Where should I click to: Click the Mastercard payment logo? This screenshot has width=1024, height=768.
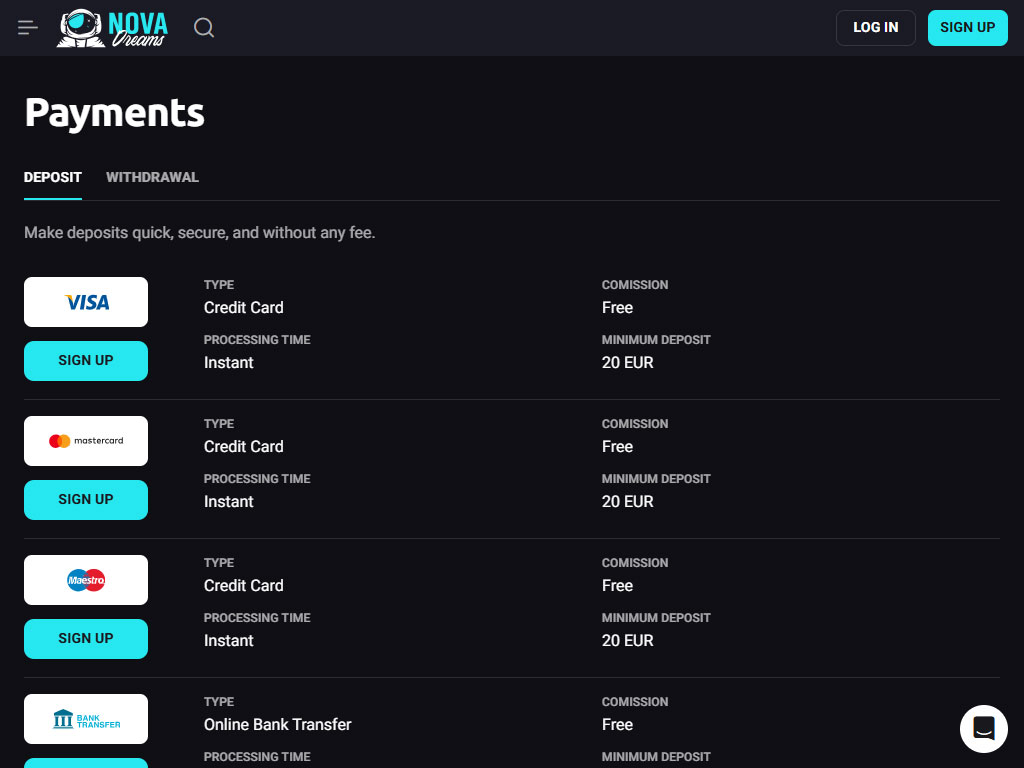tap(86, 441)
